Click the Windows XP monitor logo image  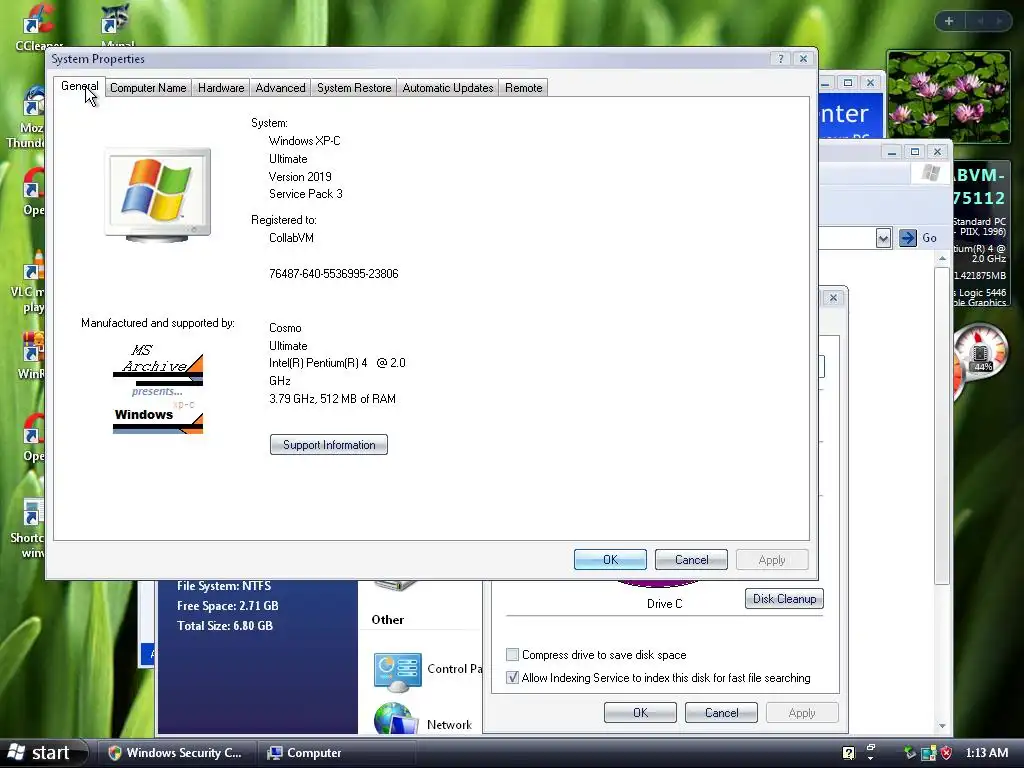click(157, 195)
